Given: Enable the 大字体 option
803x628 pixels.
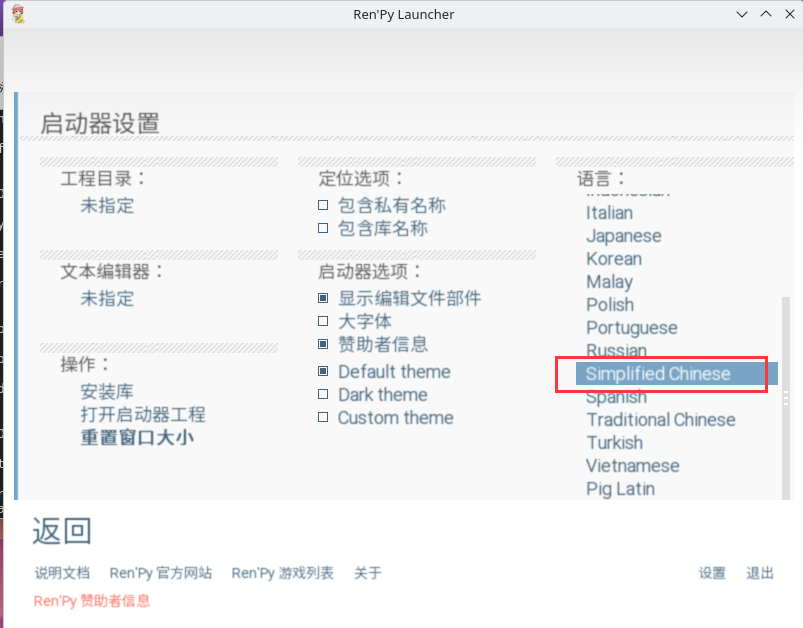Looking at the screenshot, I should tap(323, 321).
